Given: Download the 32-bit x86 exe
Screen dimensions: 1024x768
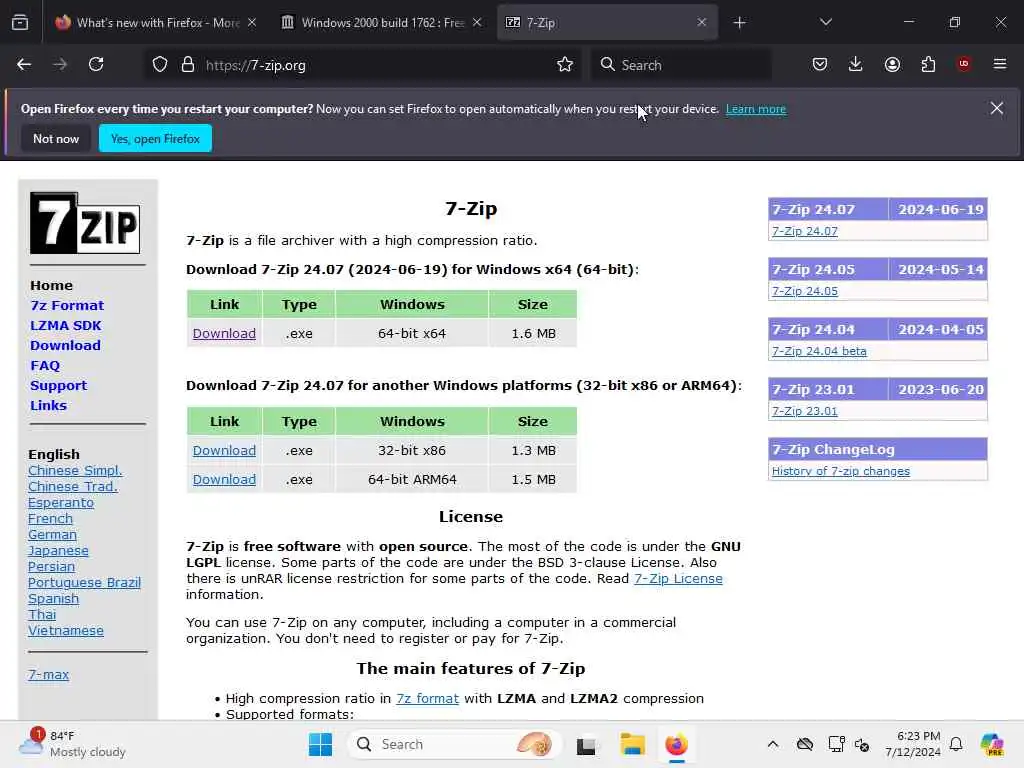Looking at the screenshot, I should (224, 450).
